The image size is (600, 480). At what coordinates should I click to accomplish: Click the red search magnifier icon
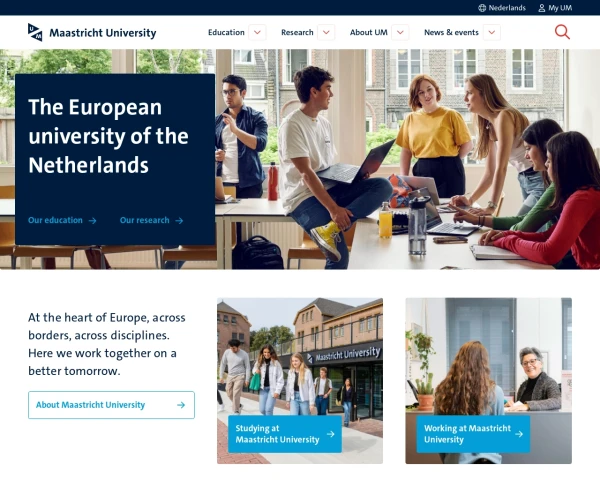point(562,32)
